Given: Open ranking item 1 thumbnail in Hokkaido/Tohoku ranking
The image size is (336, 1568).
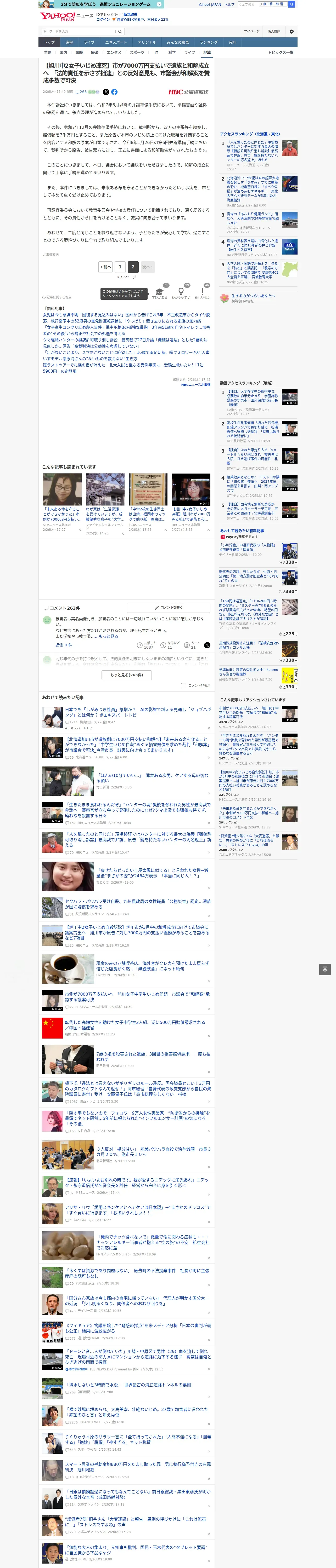Looking at the screenshot, I should pos(290,148).
